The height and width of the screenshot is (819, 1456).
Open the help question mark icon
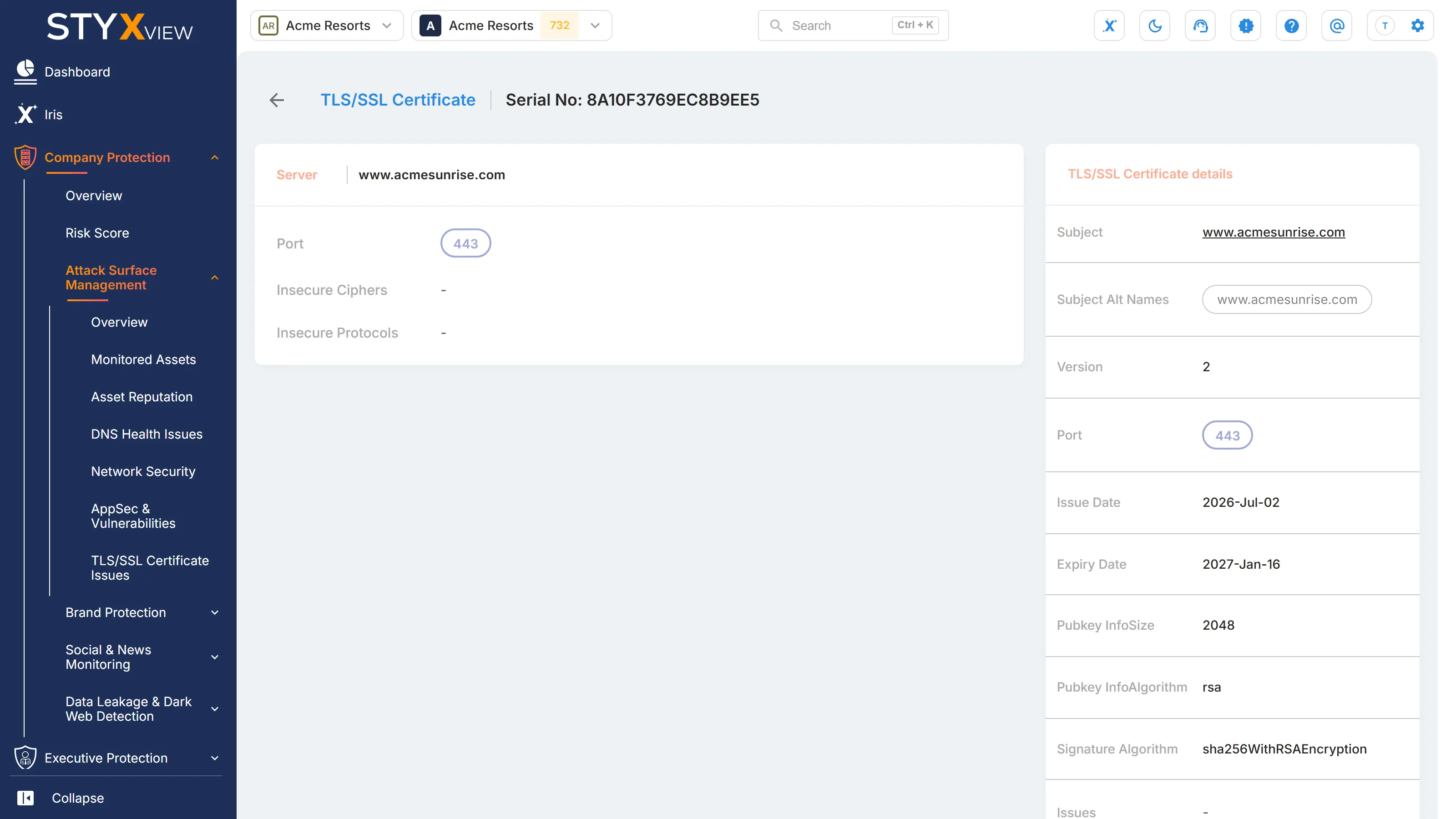[x=1292, y=25]
